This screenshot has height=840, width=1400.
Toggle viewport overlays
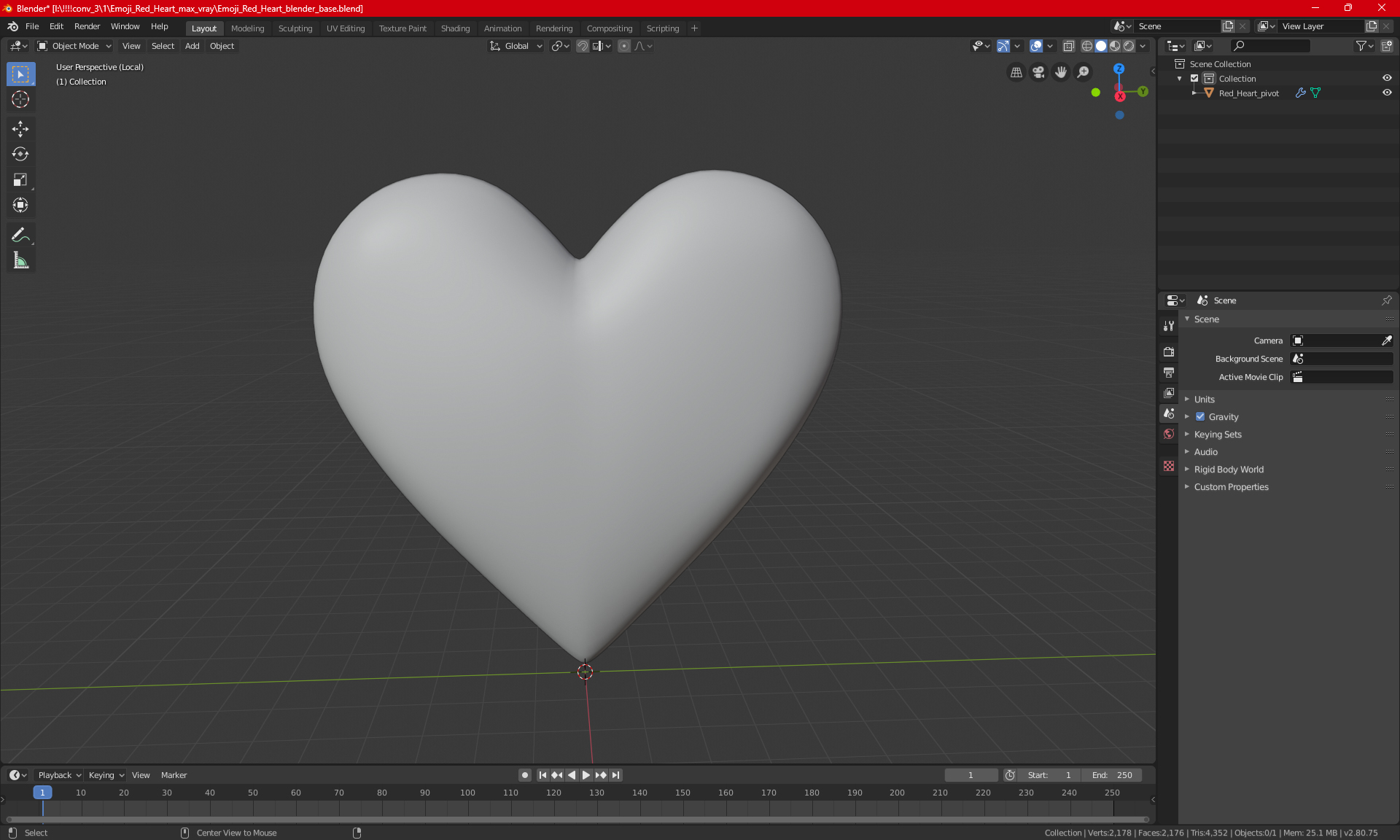point(1036,46)
